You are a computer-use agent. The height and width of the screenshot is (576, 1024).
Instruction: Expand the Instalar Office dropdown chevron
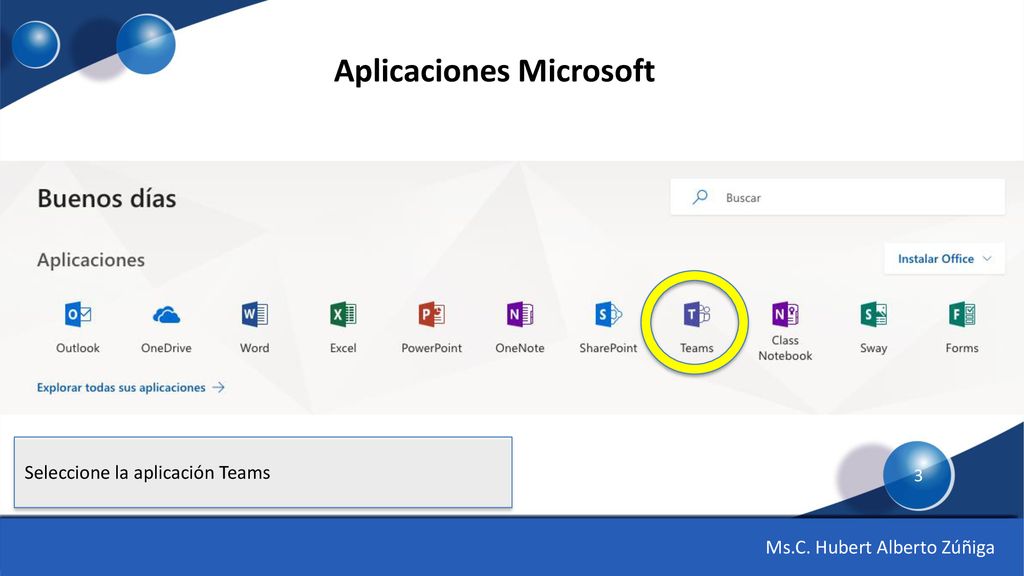987,259
